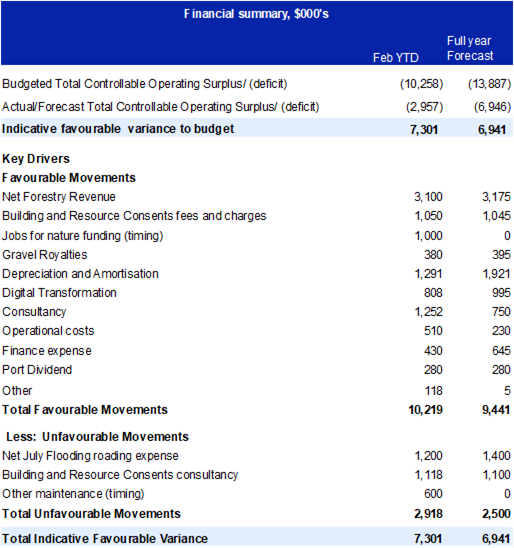Select Total Favourable Movements Feb YTD value 10,219
This screenshot has height=548, width=514.
(426, 410)
